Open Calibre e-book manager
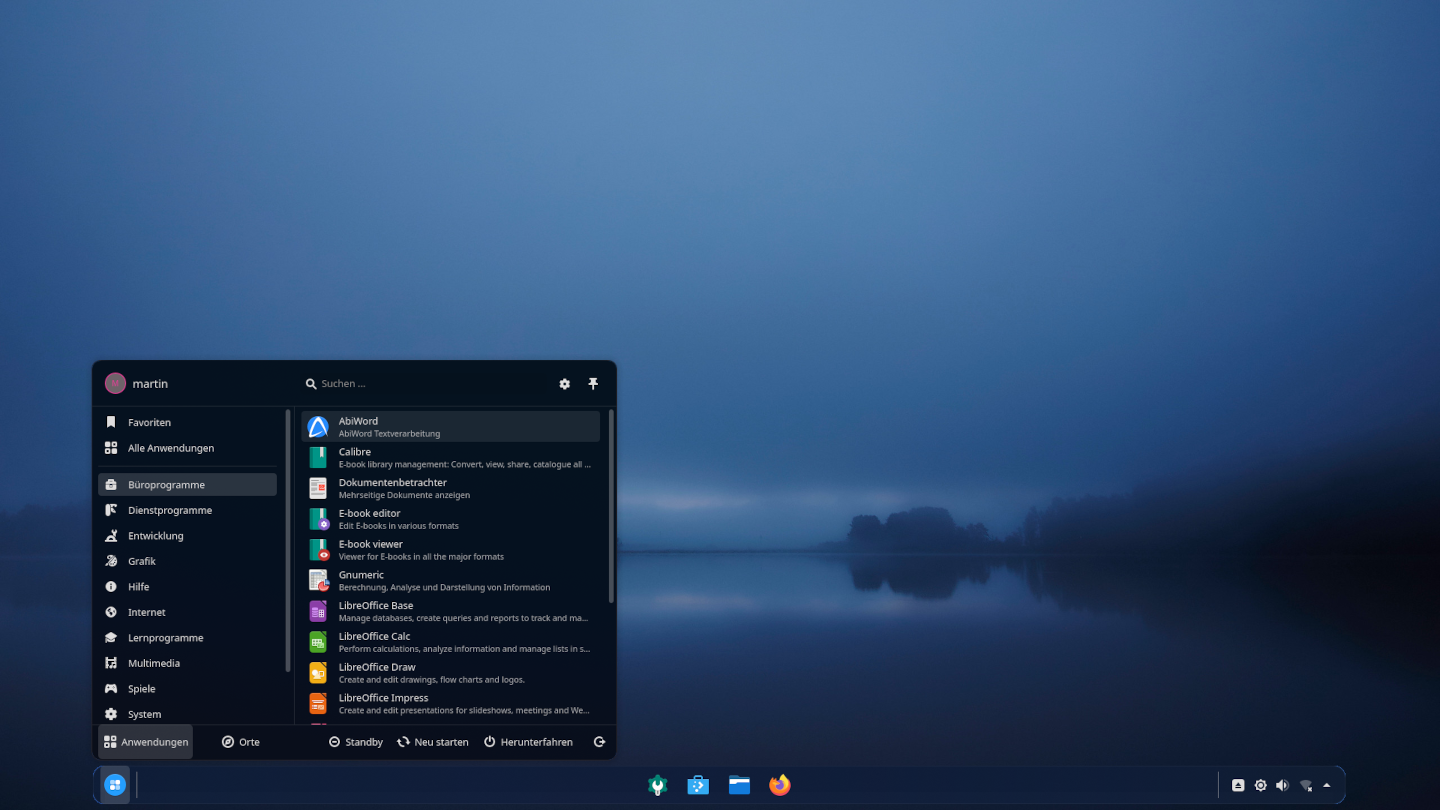Screen dimensions: 1440x810 click(x=450, y=458)
